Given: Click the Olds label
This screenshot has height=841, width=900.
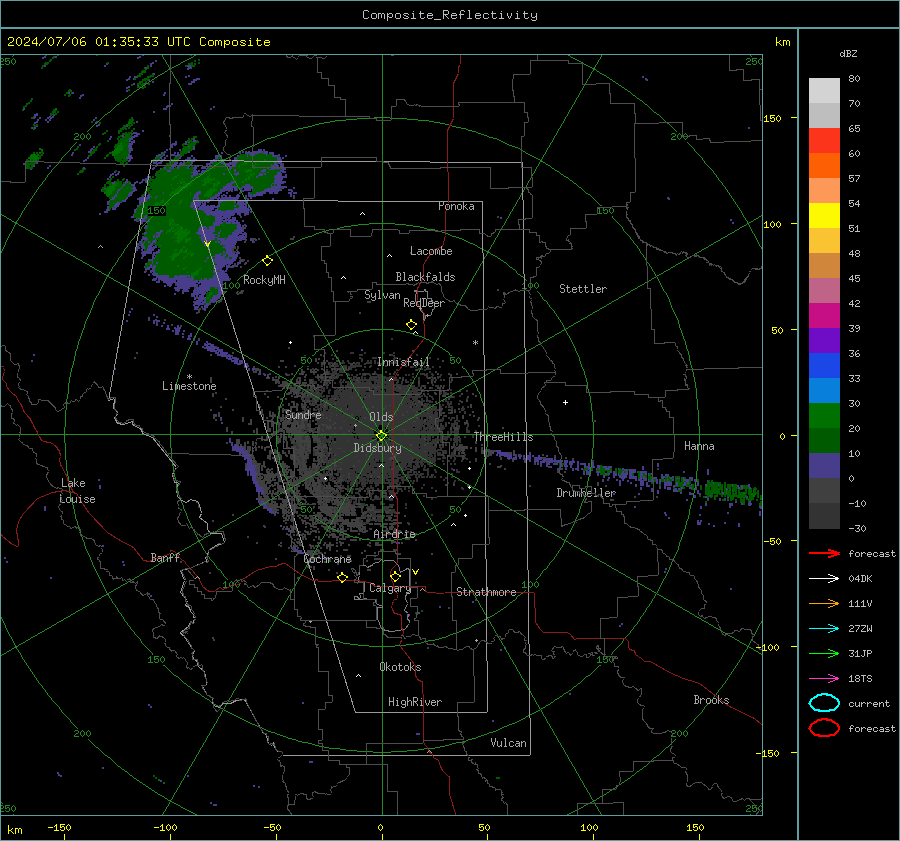Looking at the screenshot, I should pos(381,417).
